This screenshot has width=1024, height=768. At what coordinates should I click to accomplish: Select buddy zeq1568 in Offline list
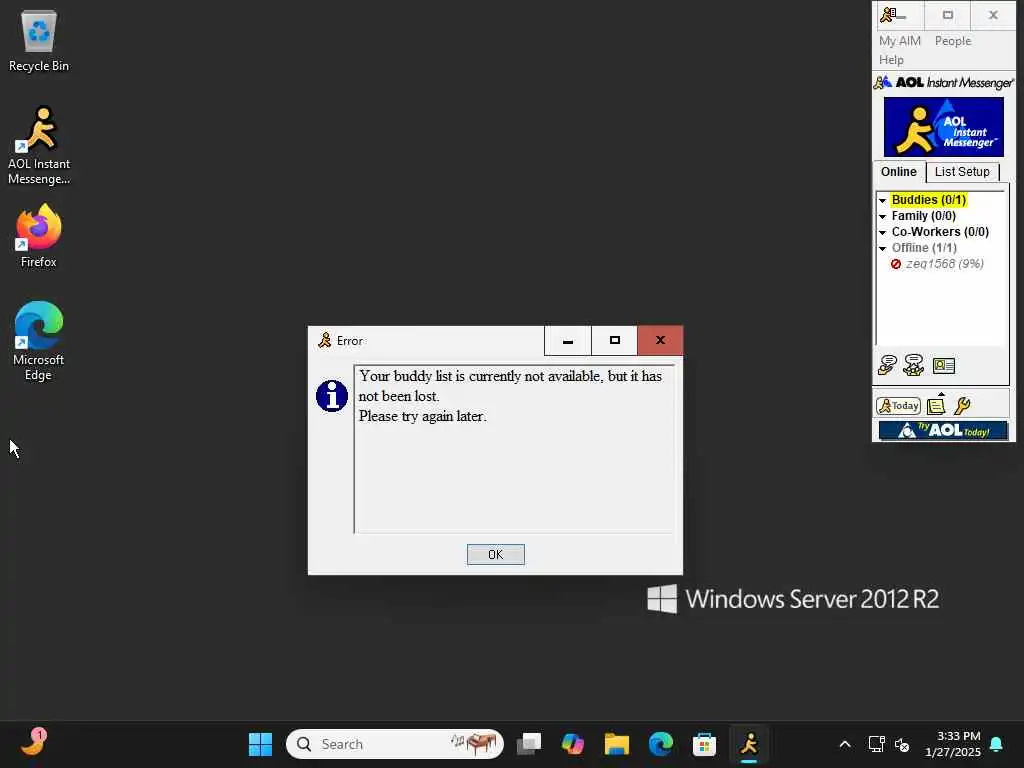point(944,264)
